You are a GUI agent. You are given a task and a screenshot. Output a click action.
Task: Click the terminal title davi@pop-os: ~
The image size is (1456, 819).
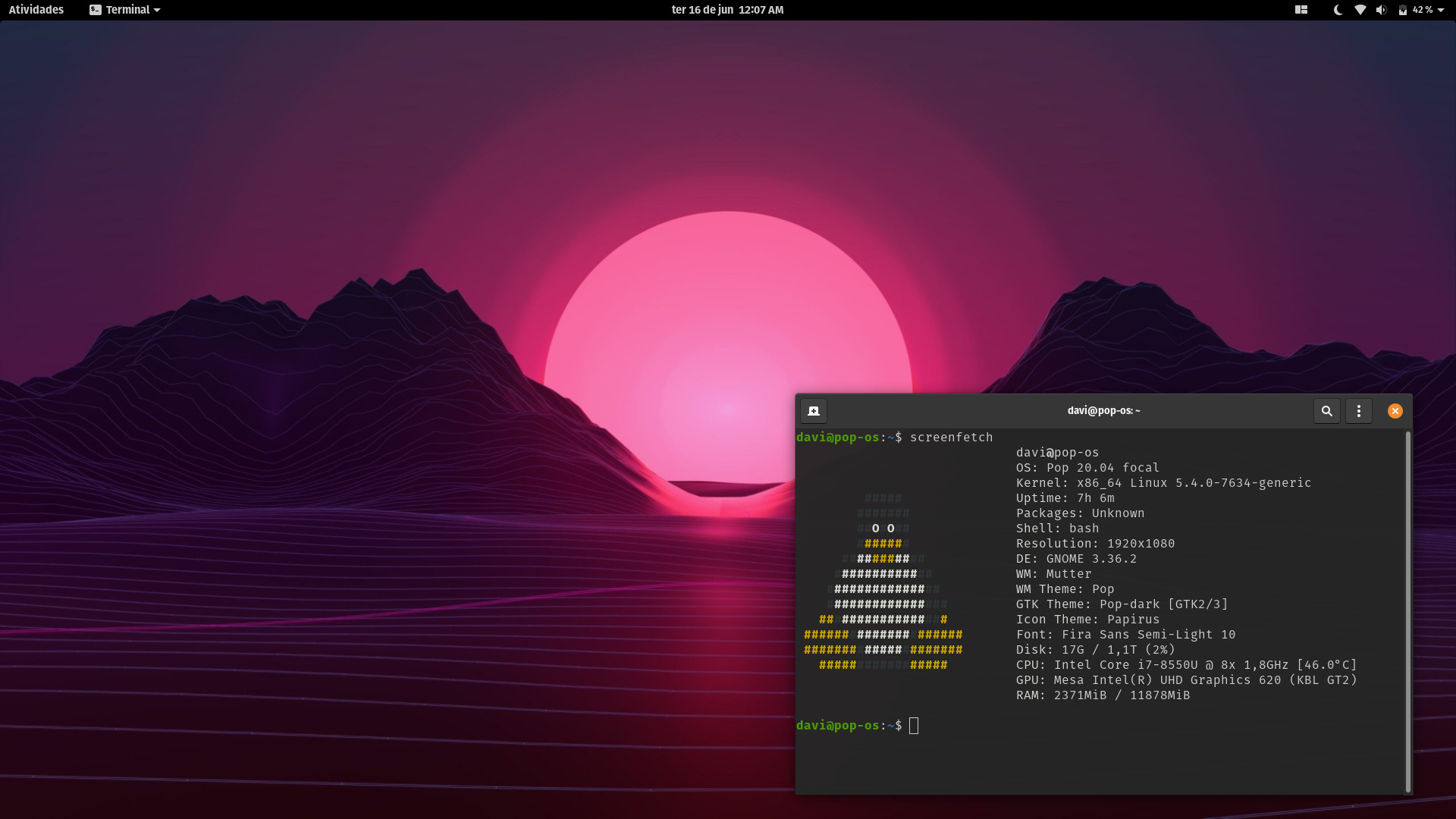click(x=1103, y=411)
